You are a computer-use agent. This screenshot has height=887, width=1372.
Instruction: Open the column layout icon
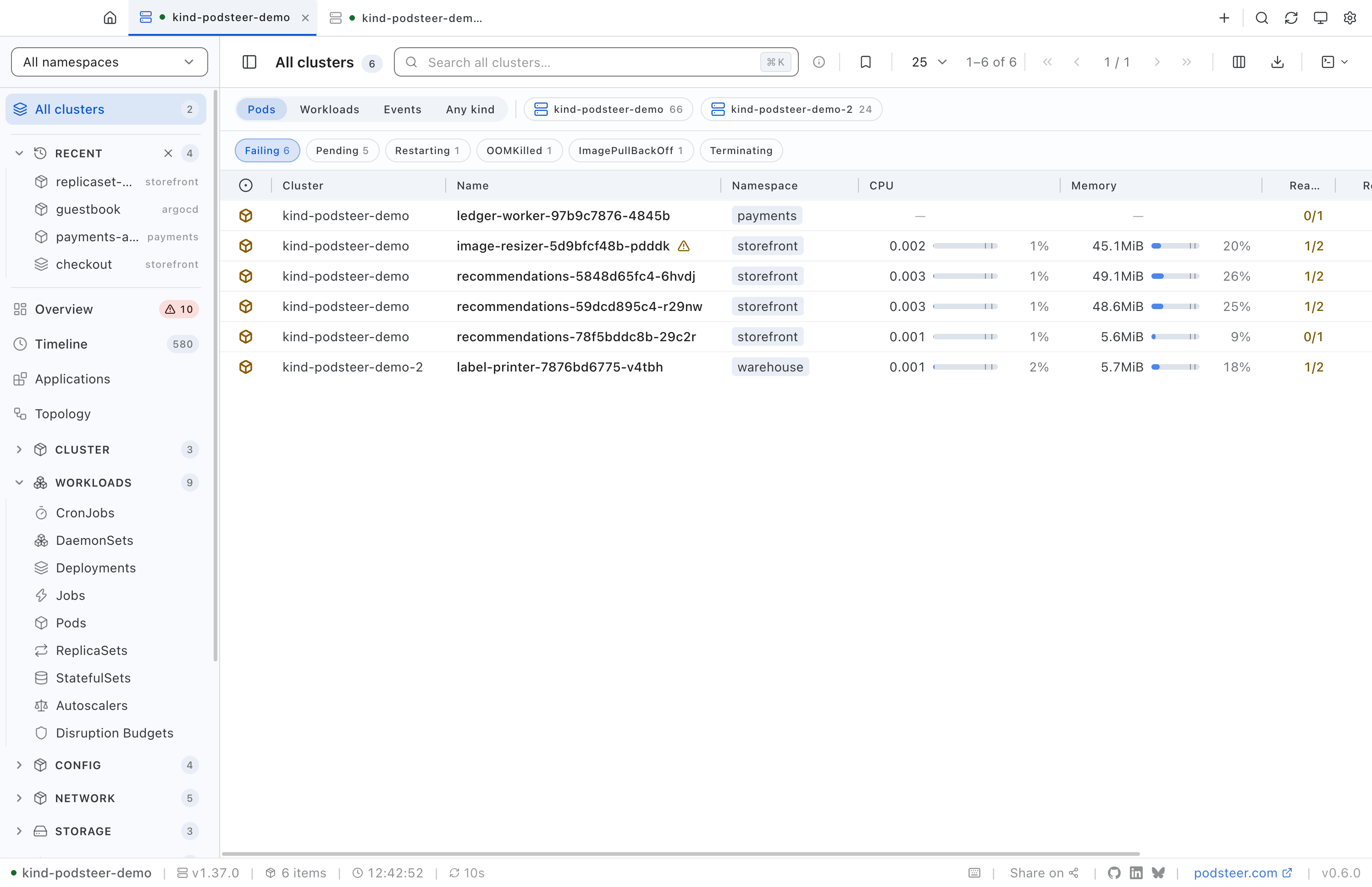pos(1239,62)
